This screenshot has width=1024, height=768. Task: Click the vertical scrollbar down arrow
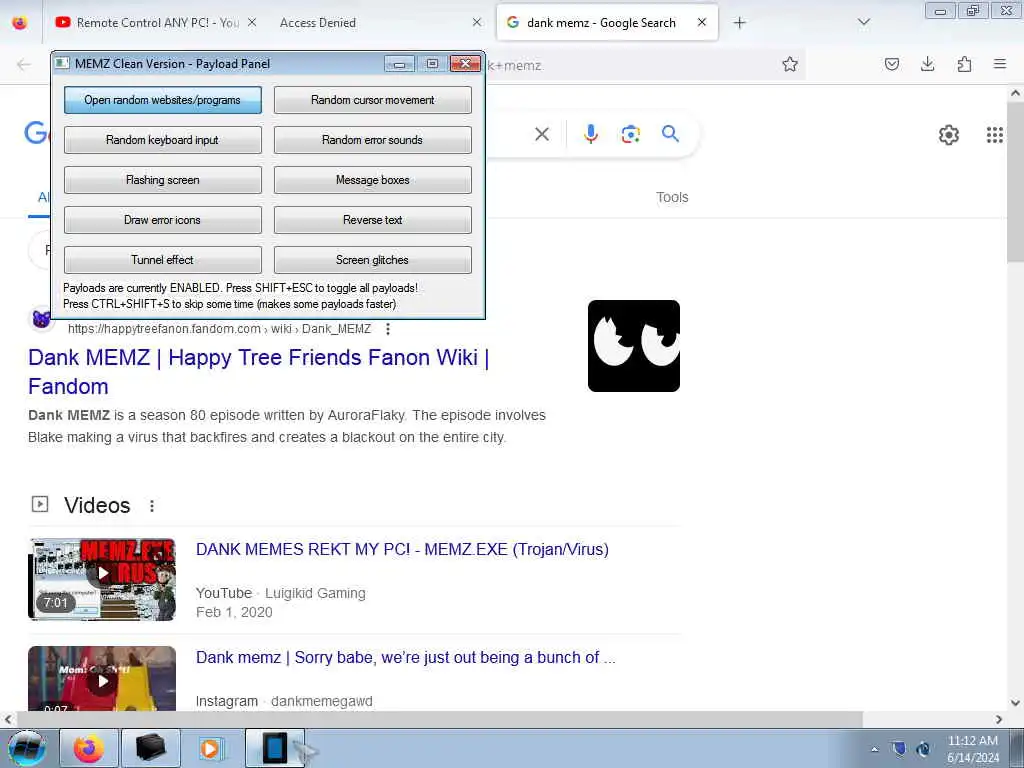(x=1016, y=703)
